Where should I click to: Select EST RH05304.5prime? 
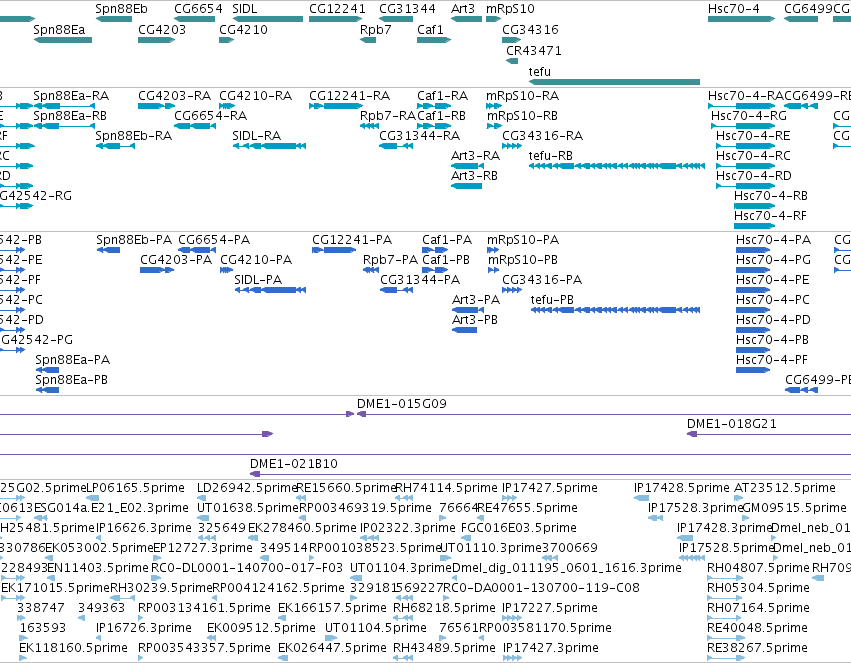[x=727, y=598]
